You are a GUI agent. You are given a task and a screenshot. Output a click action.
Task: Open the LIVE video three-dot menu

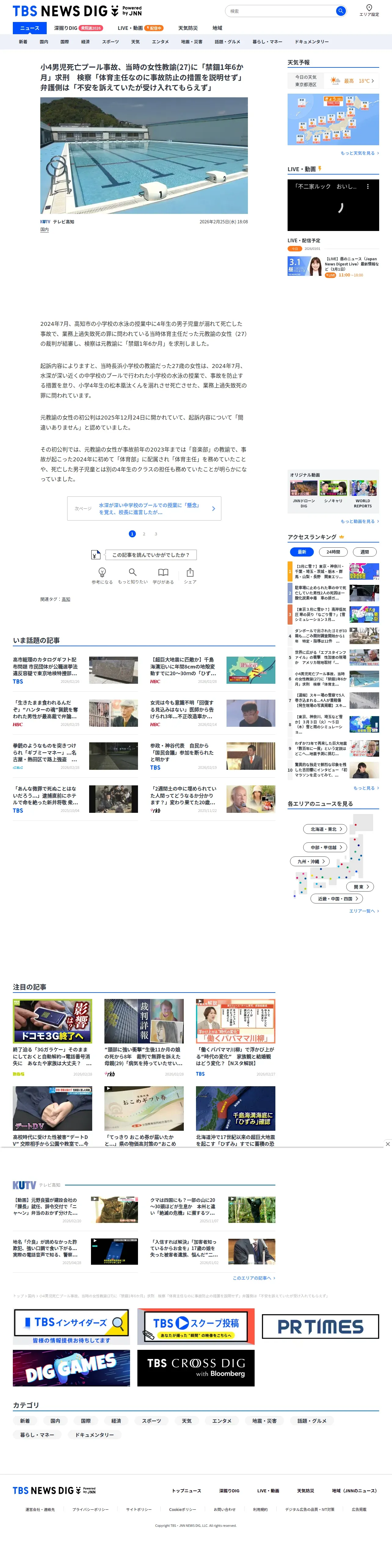(368, 187)
